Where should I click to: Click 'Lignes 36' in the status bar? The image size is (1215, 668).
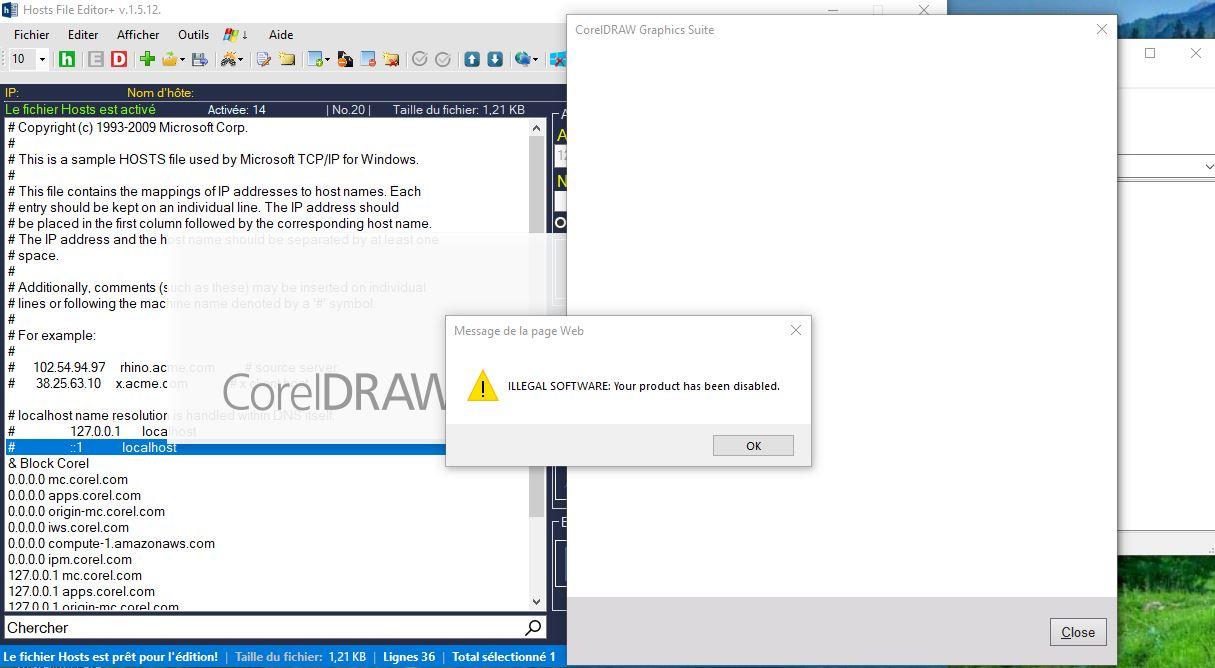409,657
